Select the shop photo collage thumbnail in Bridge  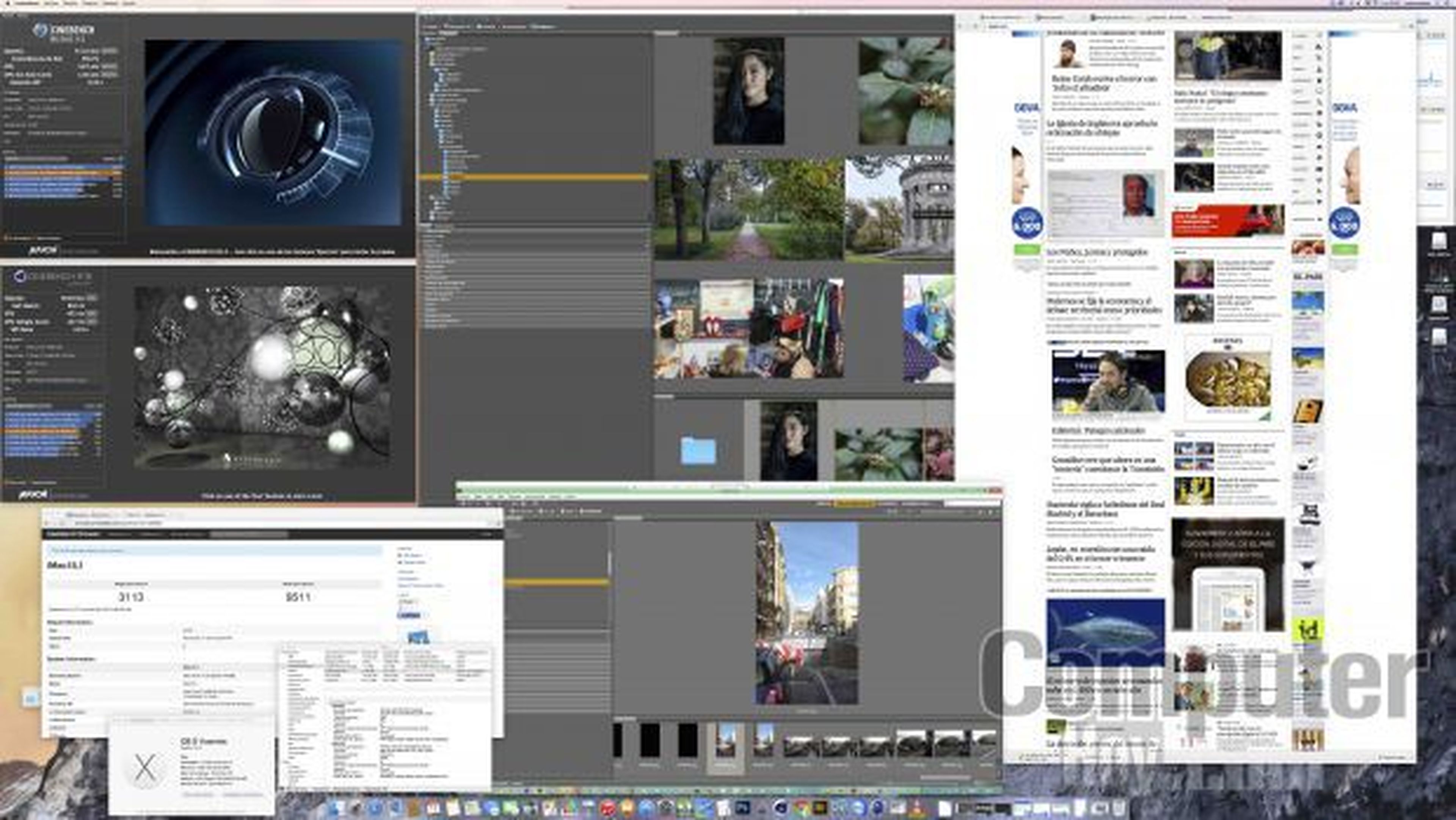750,328
